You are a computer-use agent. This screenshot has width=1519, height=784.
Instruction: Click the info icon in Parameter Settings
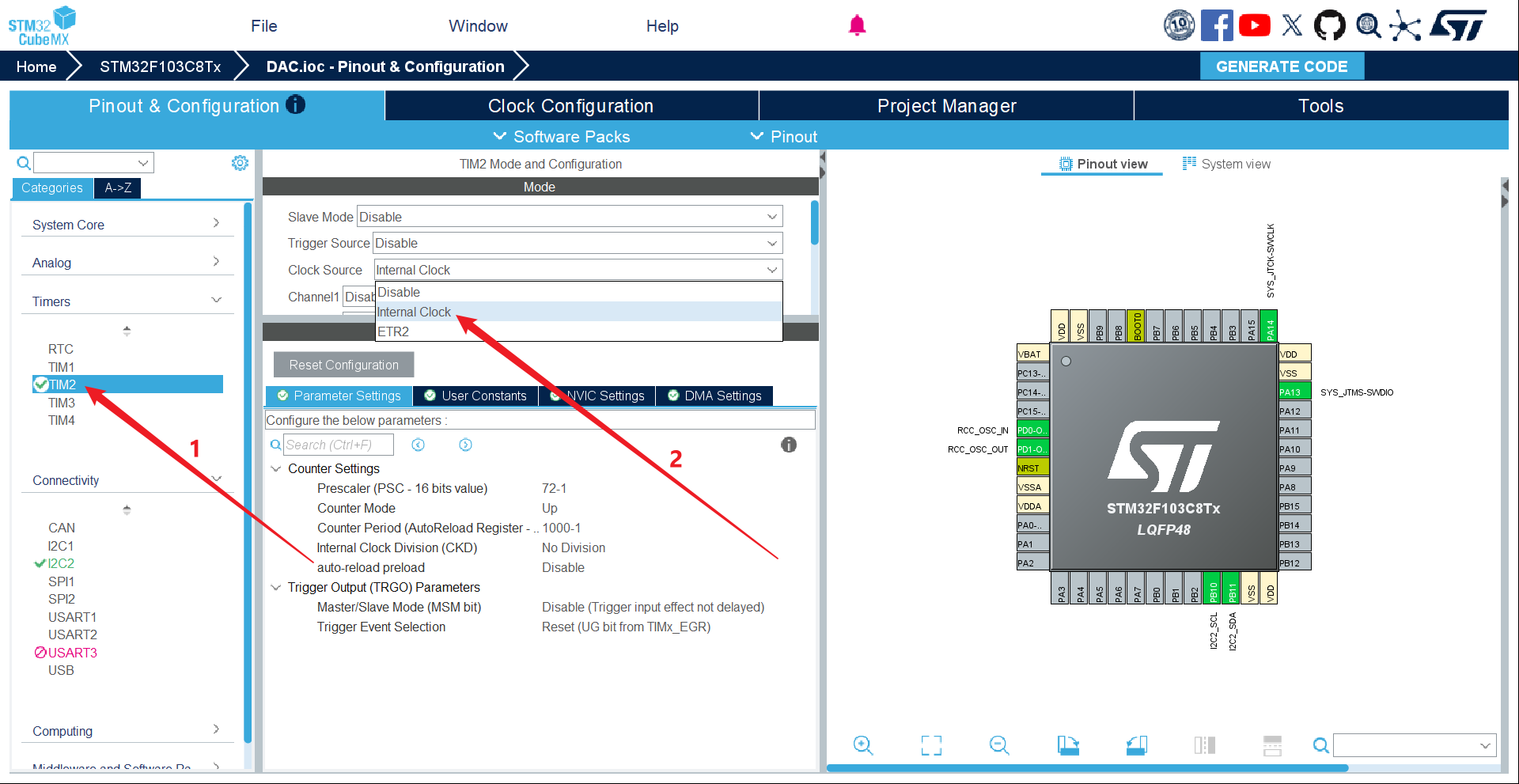789,445
